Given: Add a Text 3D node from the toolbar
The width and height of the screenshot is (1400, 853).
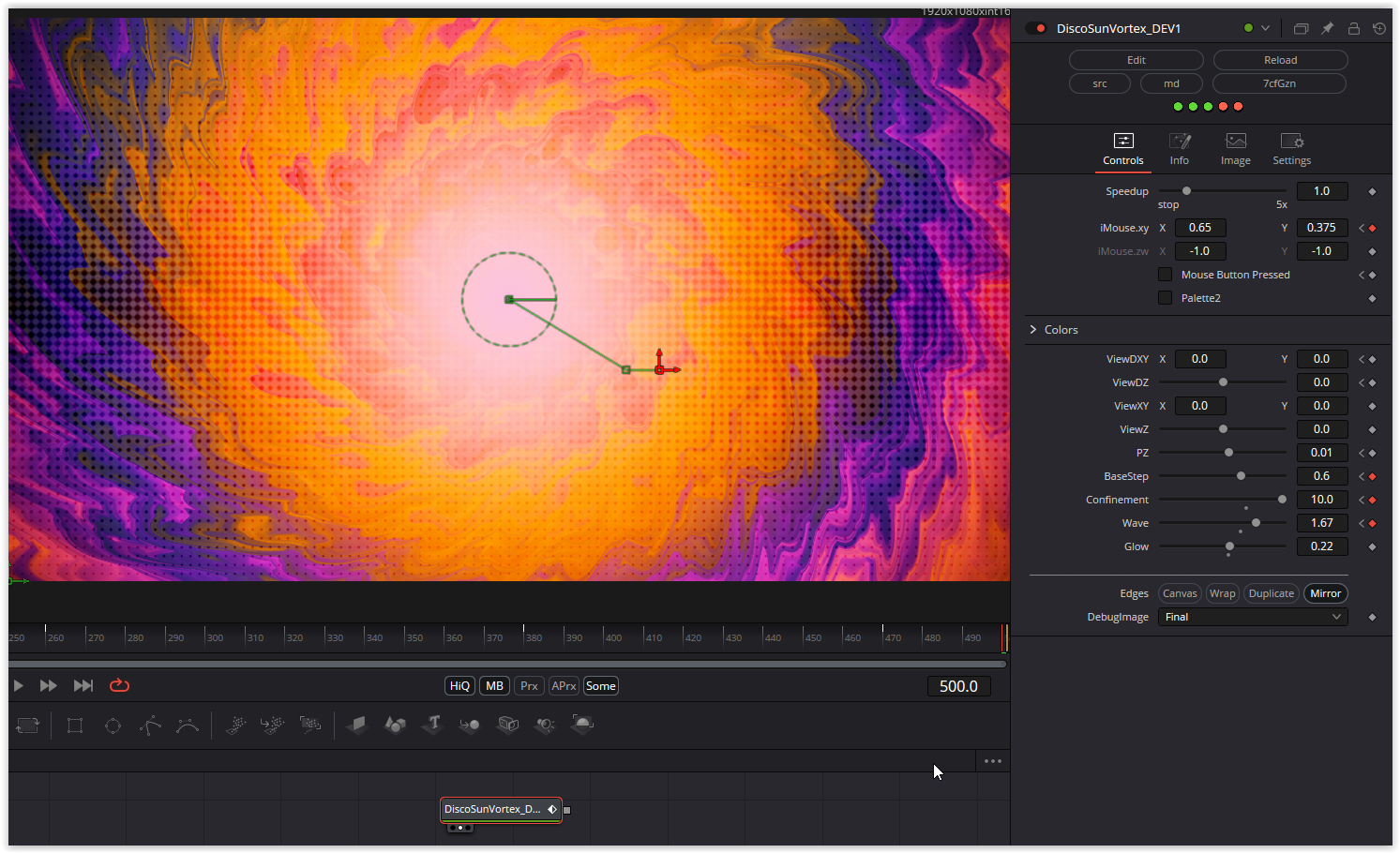Looking at the screenshot, I should pos(431,725).
